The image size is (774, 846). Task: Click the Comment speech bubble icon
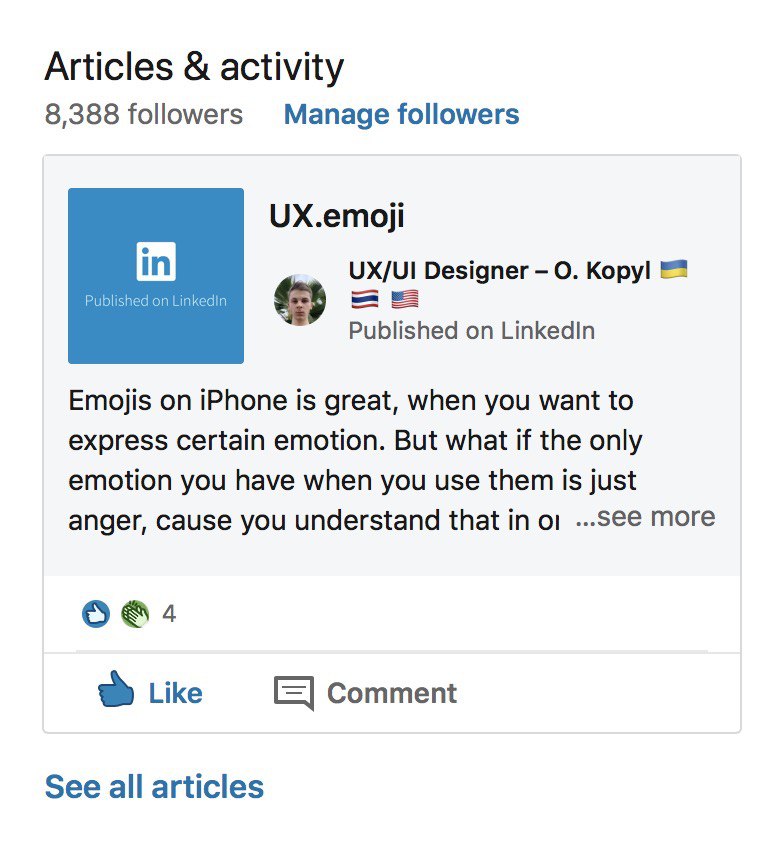[293, 693]
